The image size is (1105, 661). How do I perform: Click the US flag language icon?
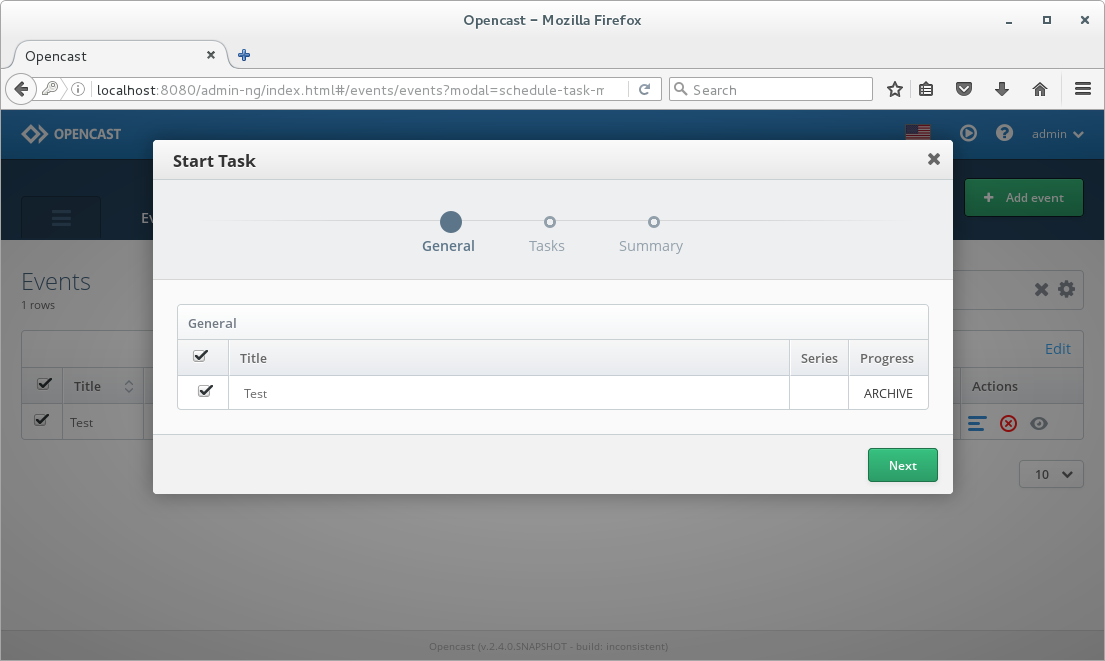pos(918,132)
